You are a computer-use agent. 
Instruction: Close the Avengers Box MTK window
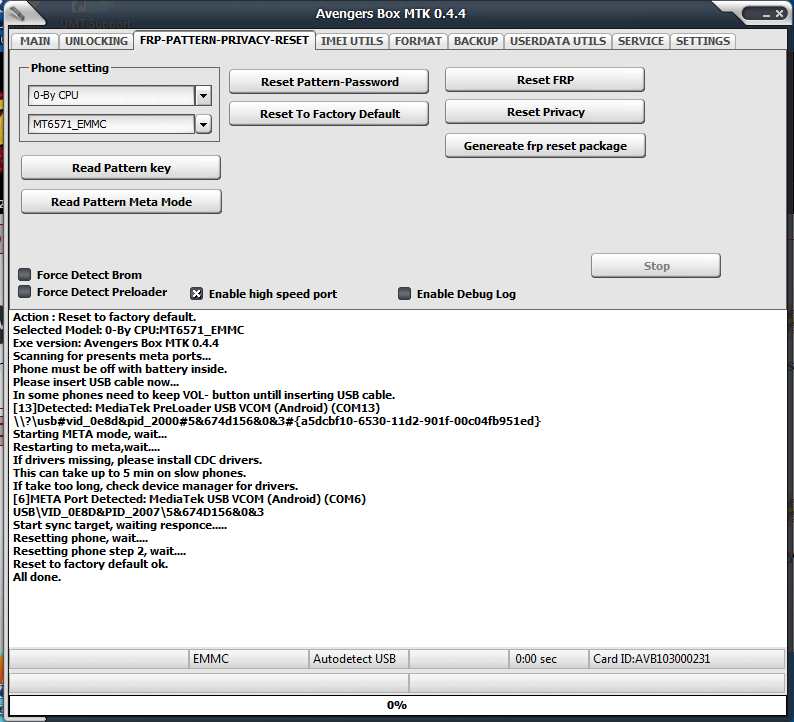click(780, 14)
